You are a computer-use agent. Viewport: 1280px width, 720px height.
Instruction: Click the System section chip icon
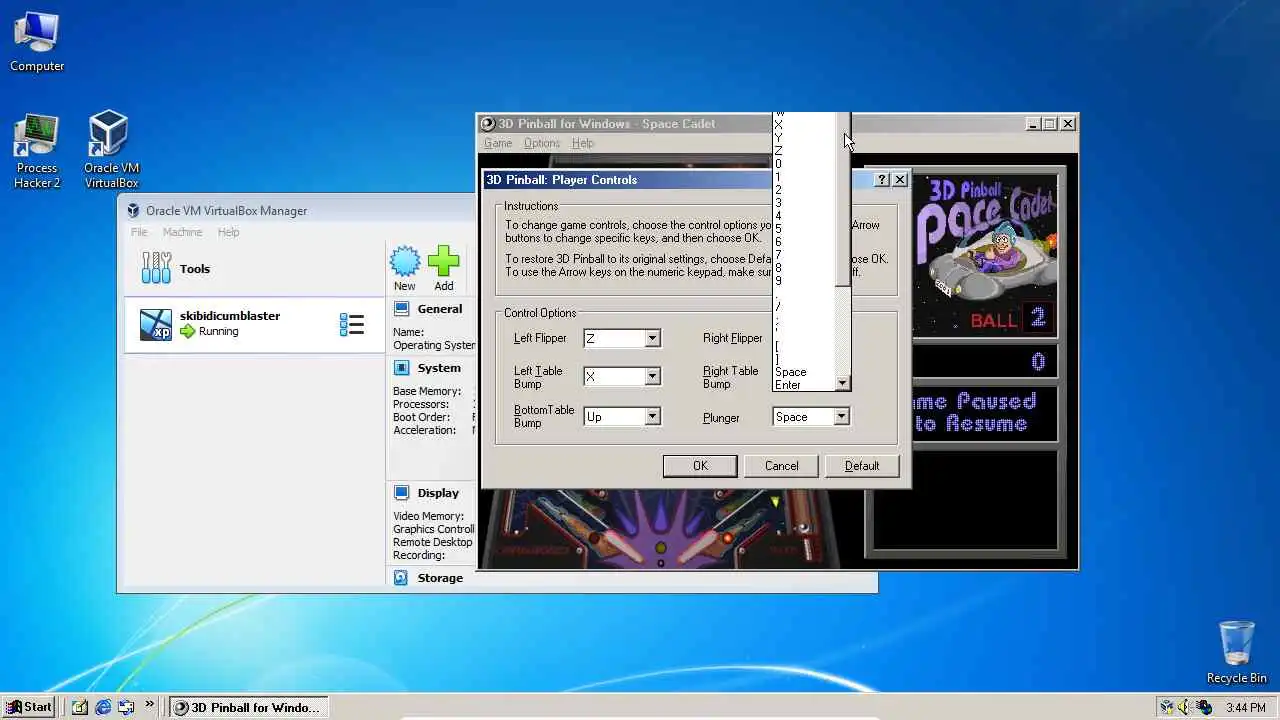tap(401, 368)
